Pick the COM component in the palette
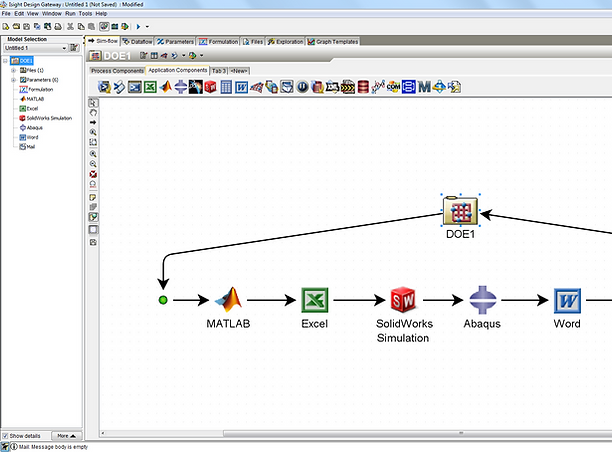 coord(393,87)
